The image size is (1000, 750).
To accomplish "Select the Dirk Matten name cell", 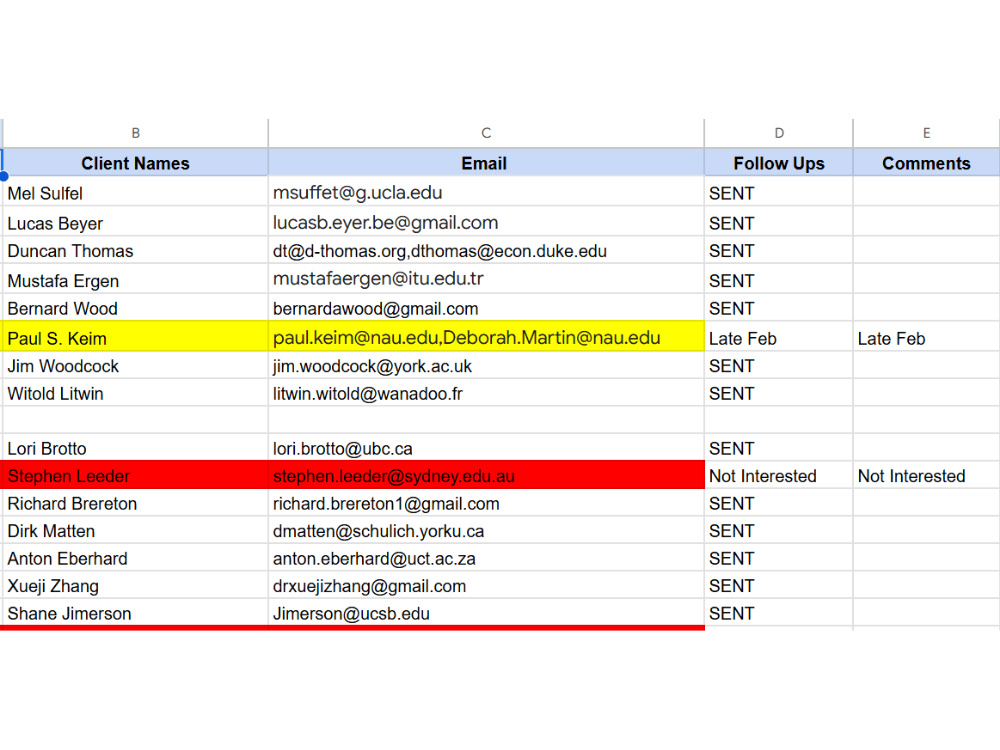I will coord(135,530).
